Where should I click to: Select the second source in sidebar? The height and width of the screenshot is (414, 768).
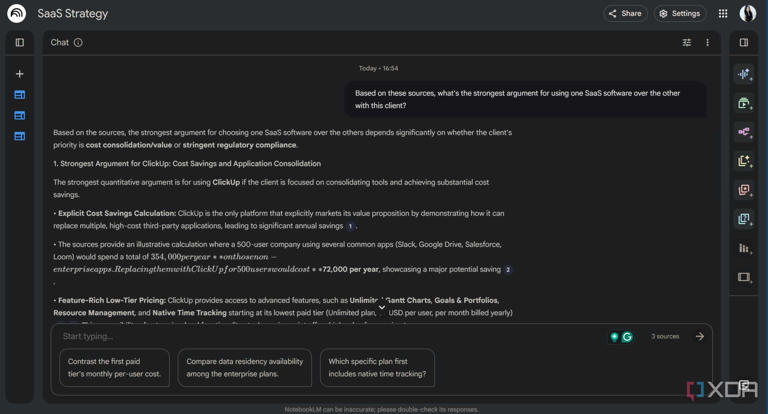point(20,116)
